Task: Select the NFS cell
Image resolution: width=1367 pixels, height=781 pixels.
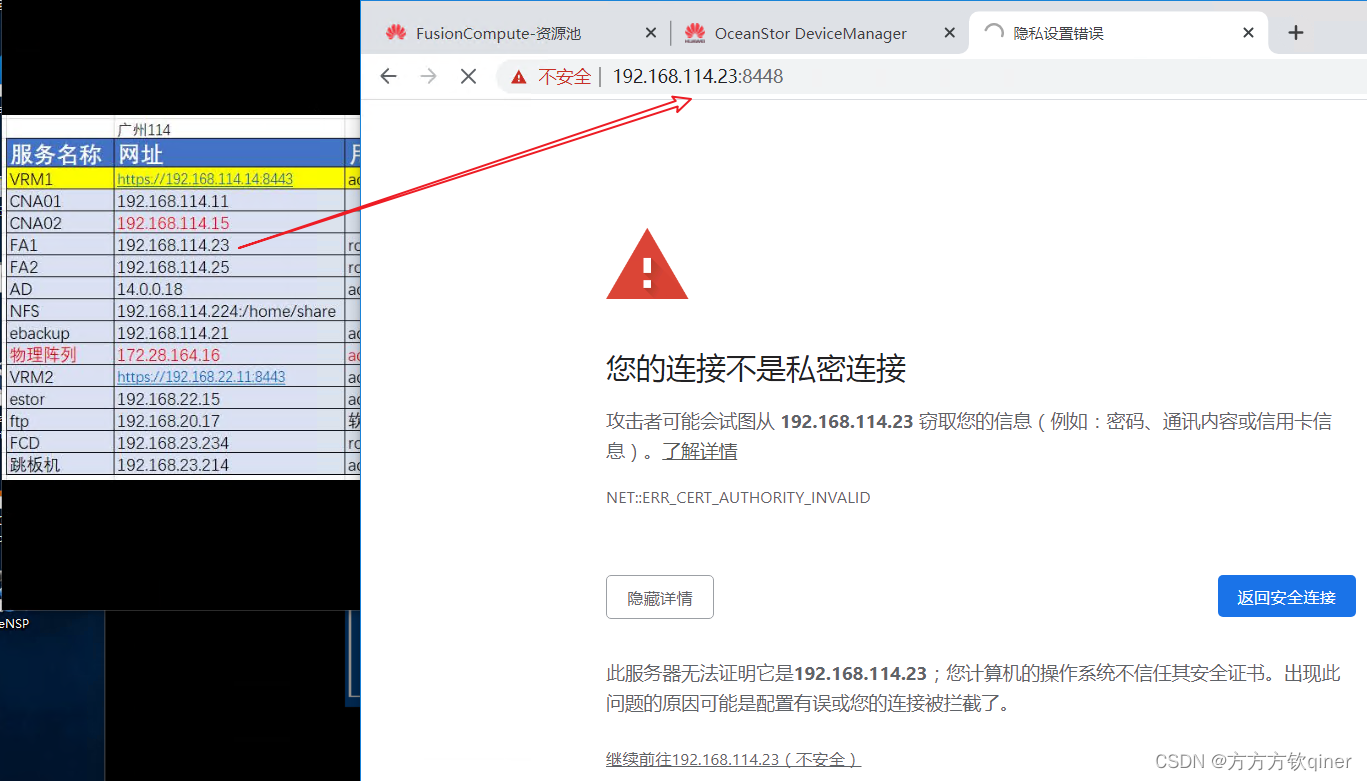Action: pyautogui.click(x=59, y=311)
